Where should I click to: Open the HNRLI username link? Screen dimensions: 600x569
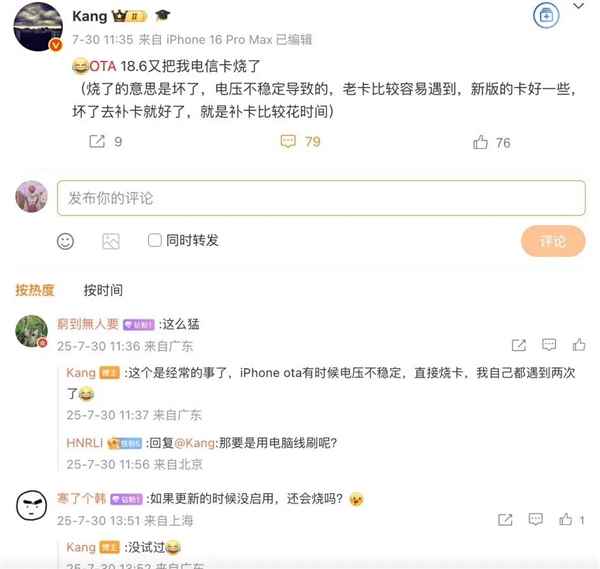(85, 443)
